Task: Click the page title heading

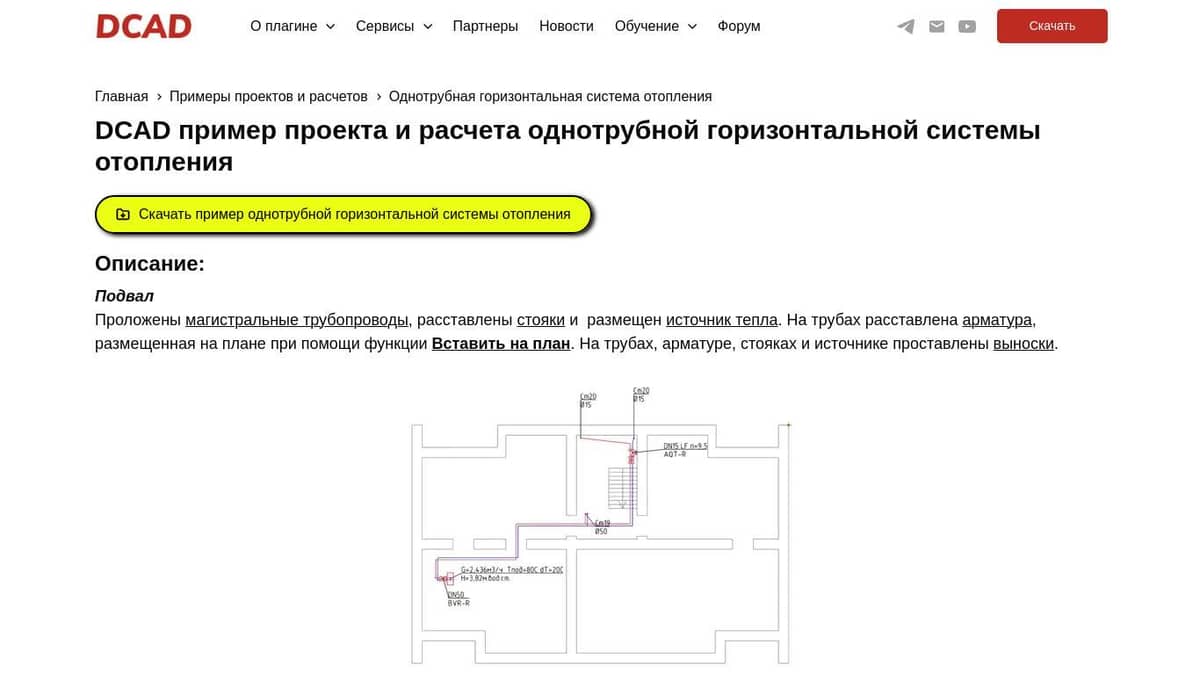Action: (x=568, y=146)
